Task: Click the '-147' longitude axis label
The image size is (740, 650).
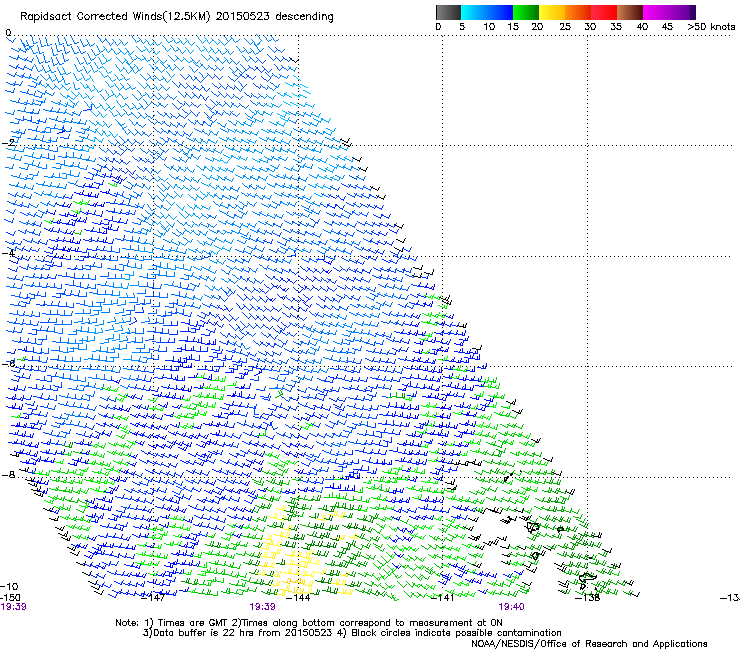Action: [153, 598]
